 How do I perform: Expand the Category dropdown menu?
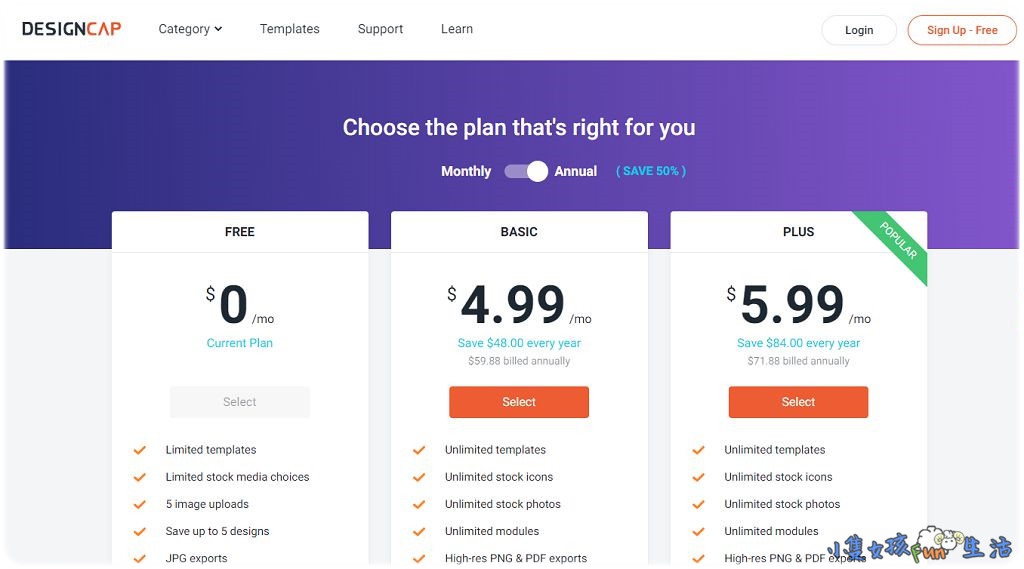coord(190,29)
